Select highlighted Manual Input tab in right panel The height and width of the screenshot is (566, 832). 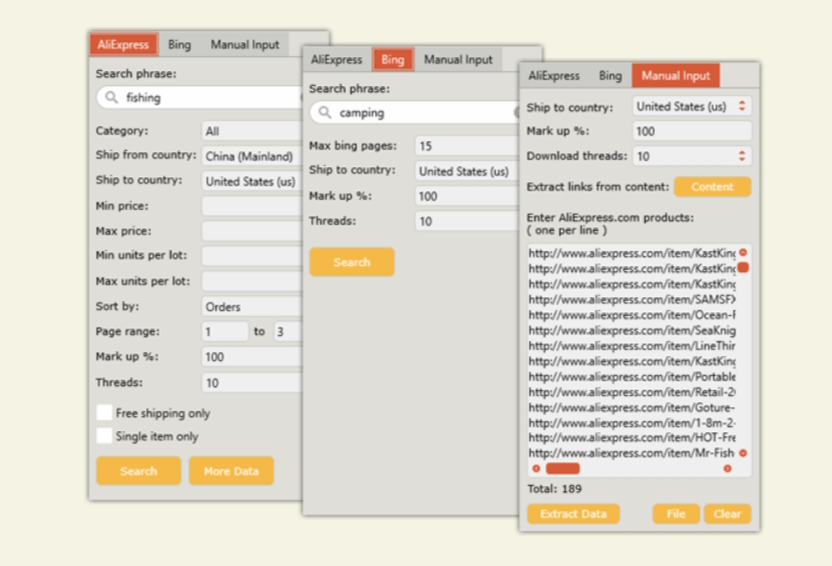point(675,75)
